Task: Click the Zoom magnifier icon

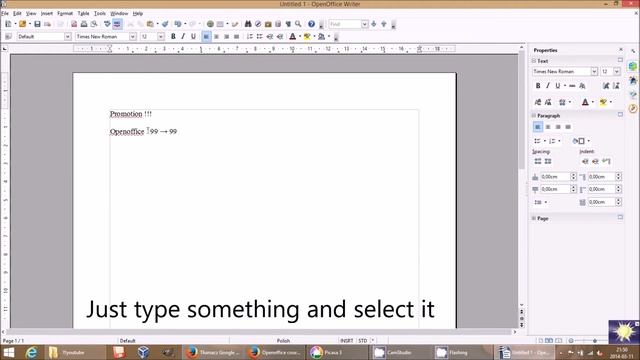Action: 298,24
